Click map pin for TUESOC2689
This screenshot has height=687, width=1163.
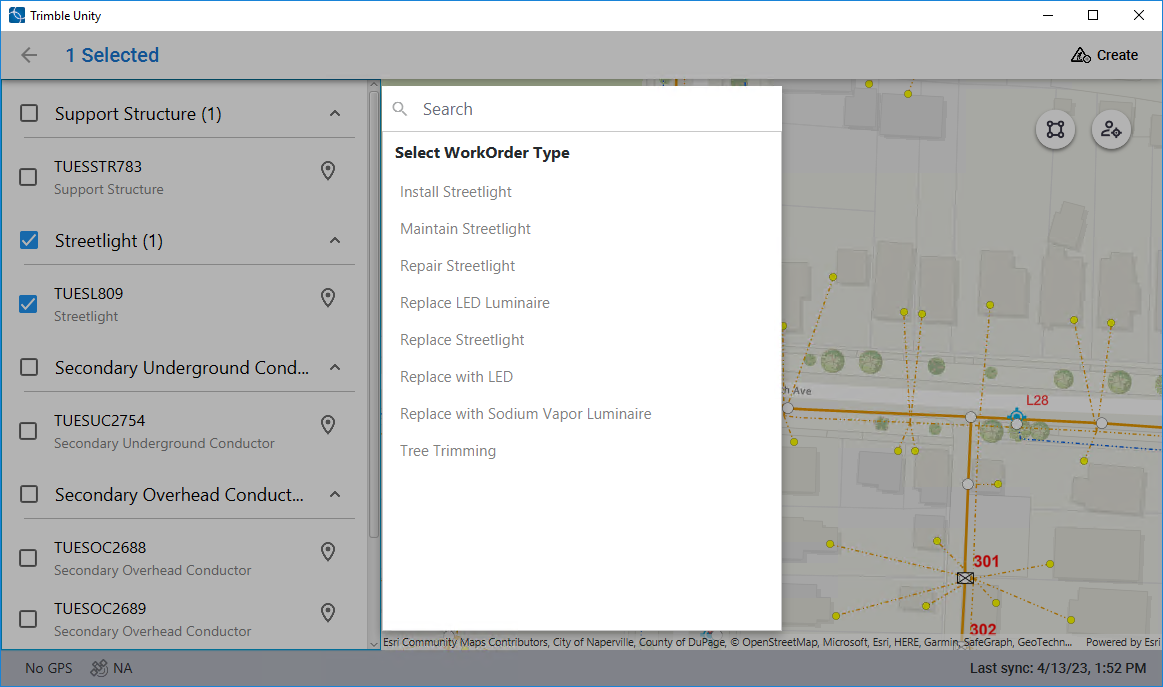tap(327, 614)
